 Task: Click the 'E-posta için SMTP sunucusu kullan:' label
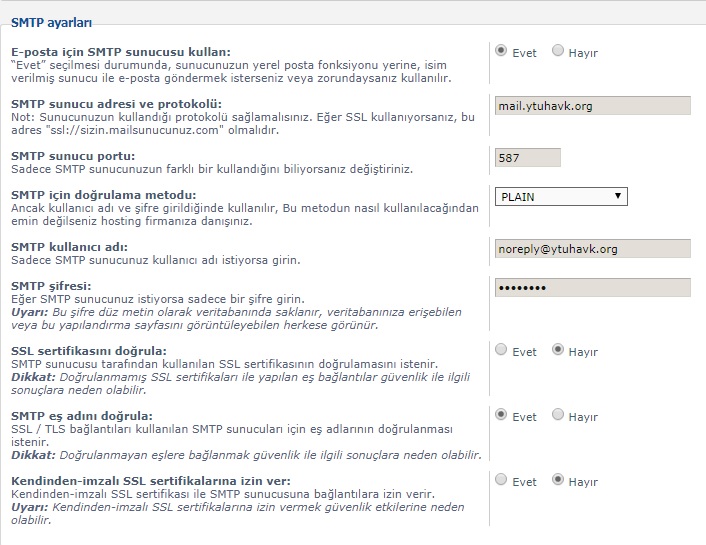121,52
